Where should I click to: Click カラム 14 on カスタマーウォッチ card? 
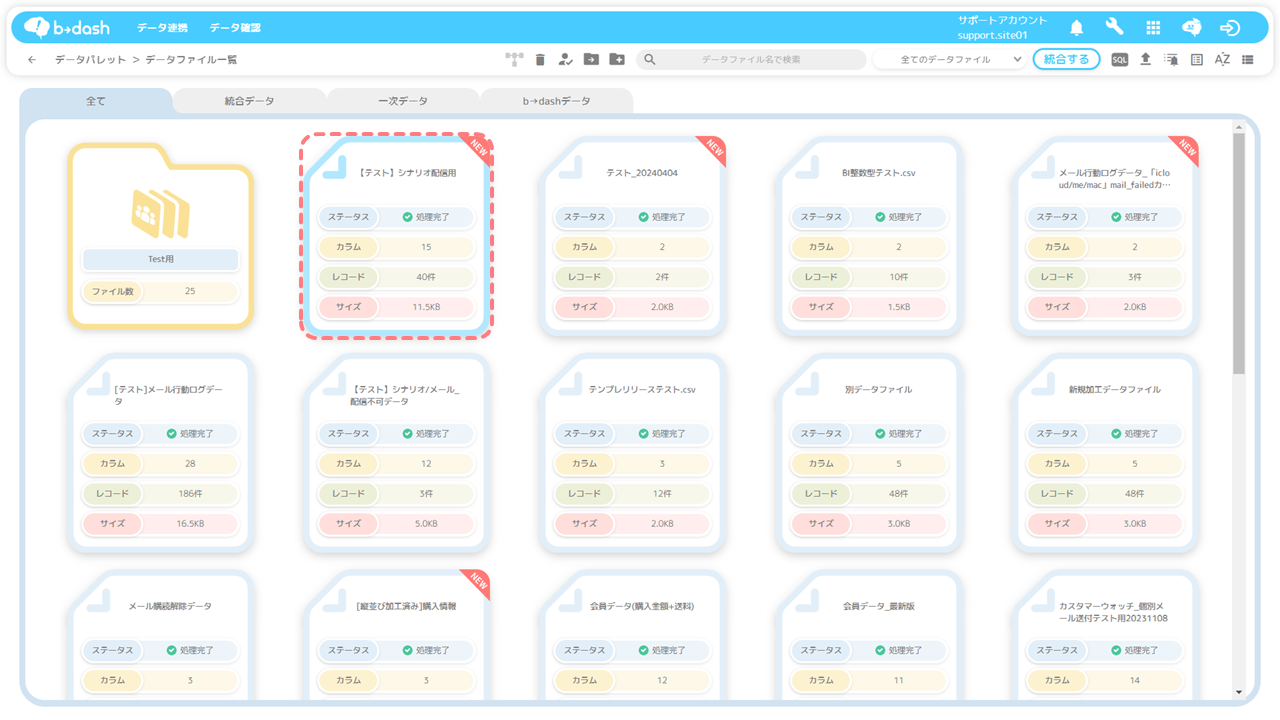click(x=1105, y=681)
